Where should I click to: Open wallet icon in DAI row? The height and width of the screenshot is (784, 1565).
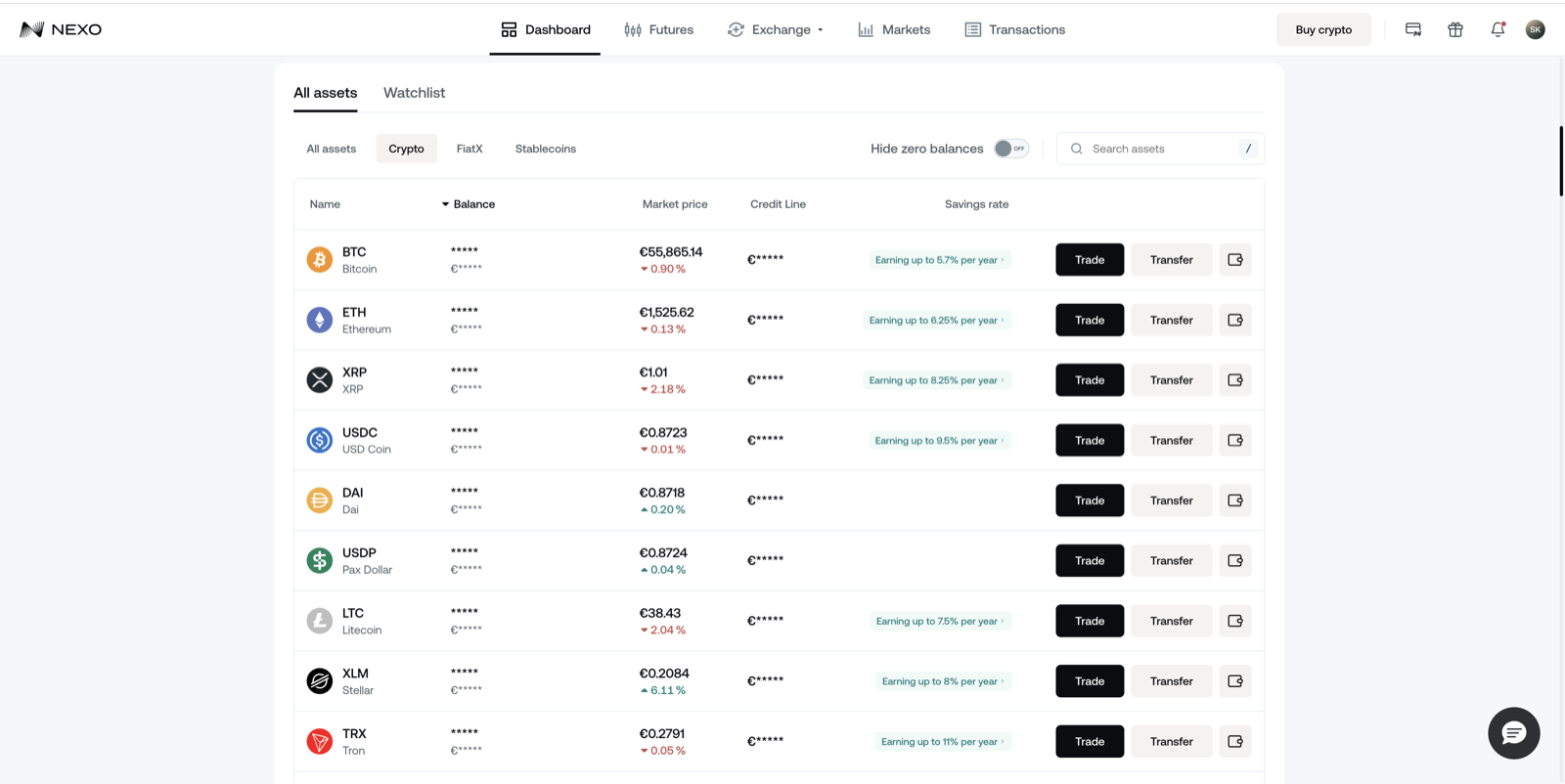[1235, 501]
